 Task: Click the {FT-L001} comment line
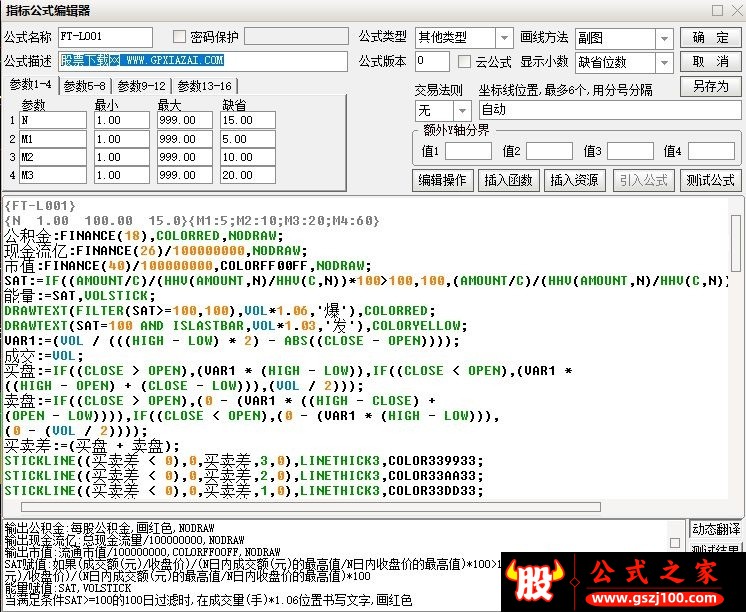pyautogui.click(x=40, y=206)
